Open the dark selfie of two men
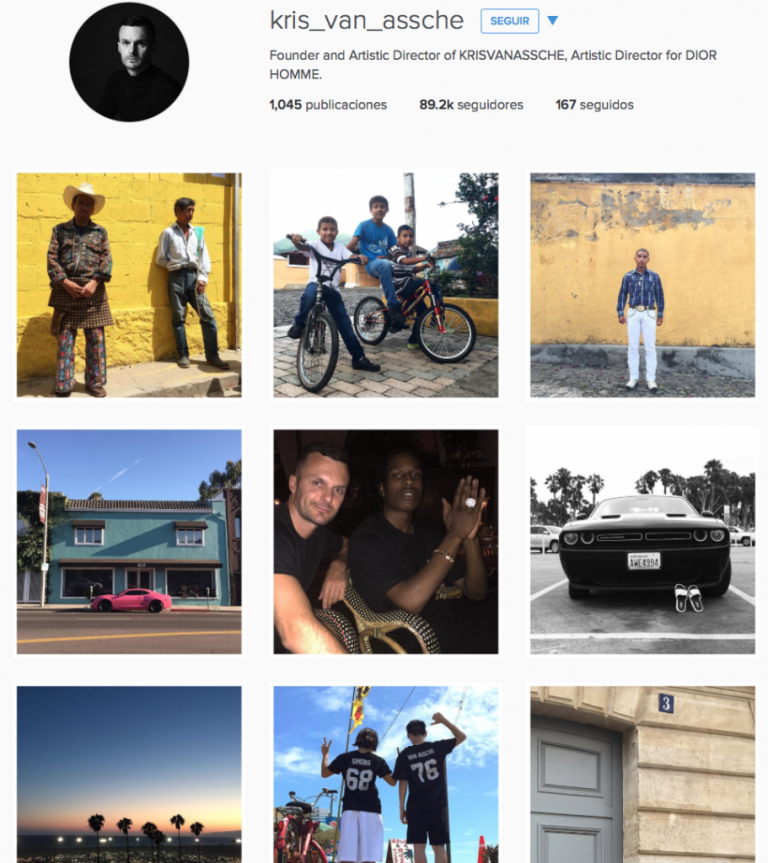Viewport: 768px width, 863px height. click(386, 542)
